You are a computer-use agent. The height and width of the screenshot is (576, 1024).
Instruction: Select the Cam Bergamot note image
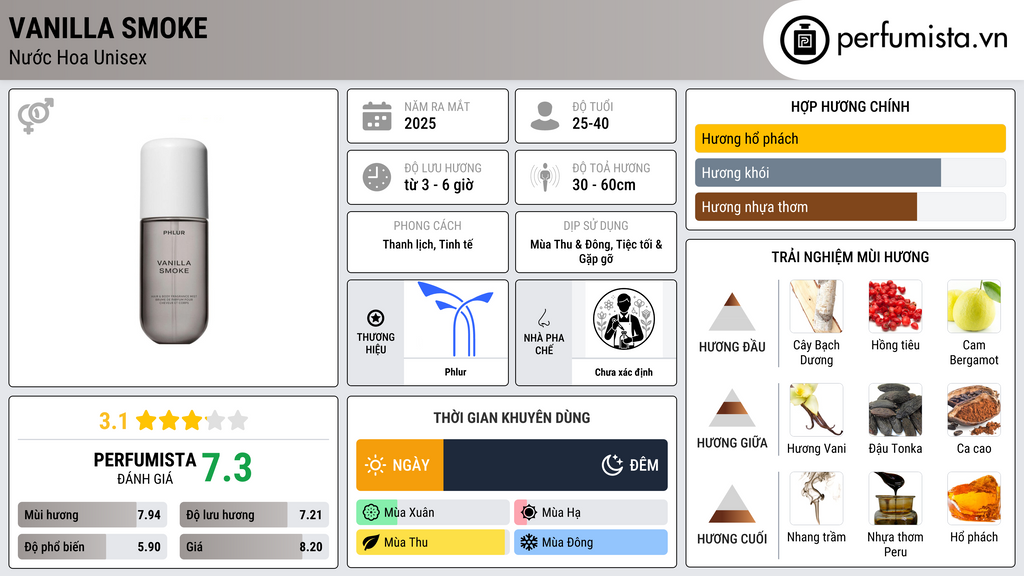[974, 306]
